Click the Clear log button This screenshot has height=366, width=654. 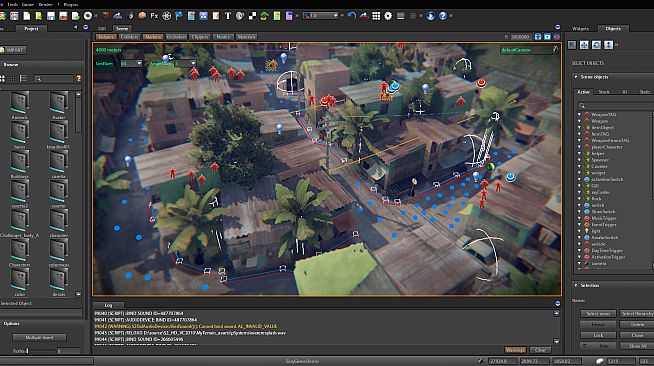(540, 350)
